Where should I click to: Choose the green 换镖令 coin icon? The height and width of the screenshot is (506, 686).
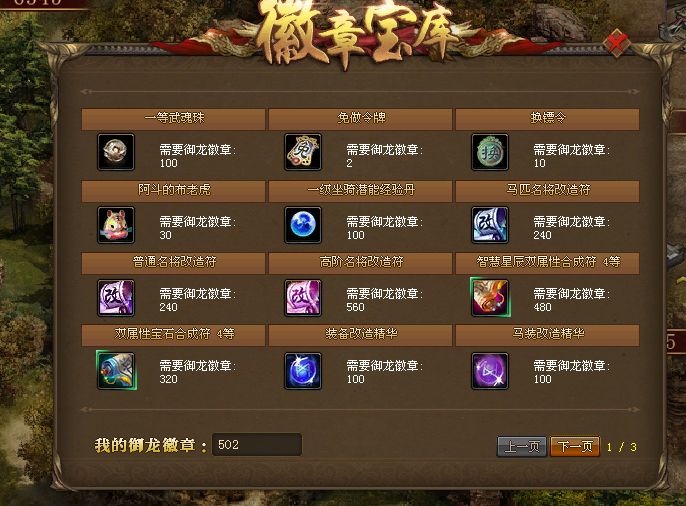click(x=490, y=152)
